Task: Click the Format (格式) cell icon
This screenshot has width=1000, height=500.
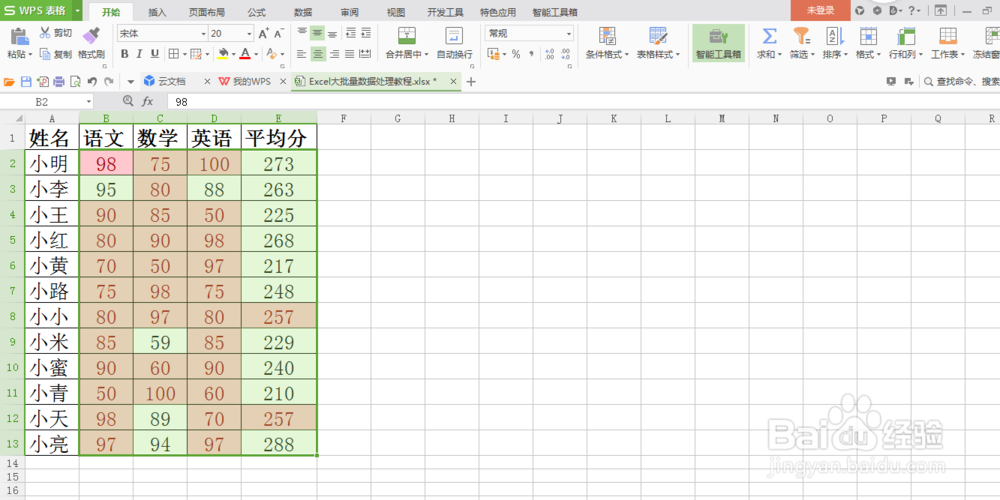Action: pos(867,36)
